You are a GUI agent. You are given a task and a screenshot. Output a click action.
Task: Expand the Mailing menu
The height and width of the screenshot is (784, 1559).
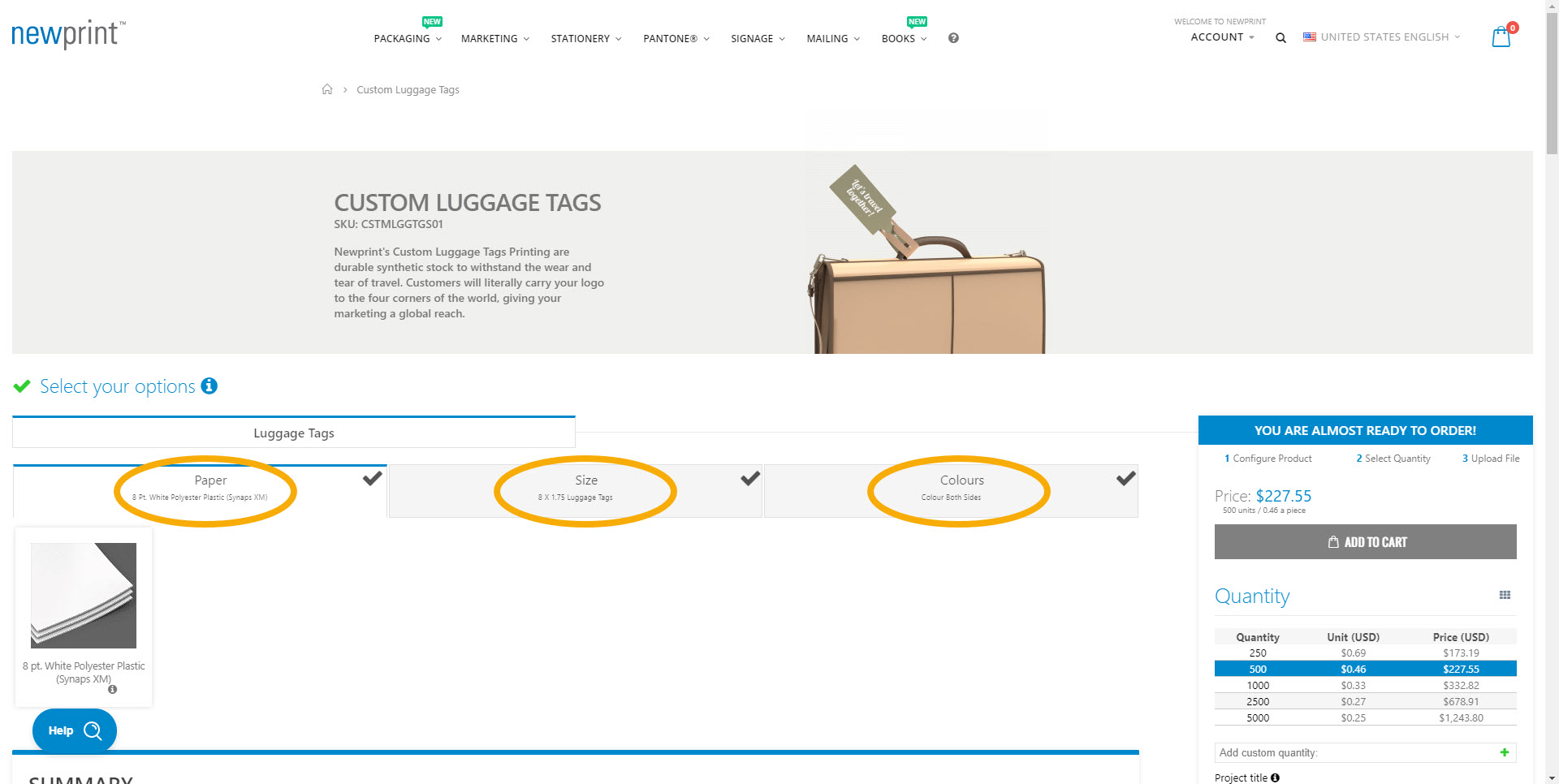tap(833, 38)
